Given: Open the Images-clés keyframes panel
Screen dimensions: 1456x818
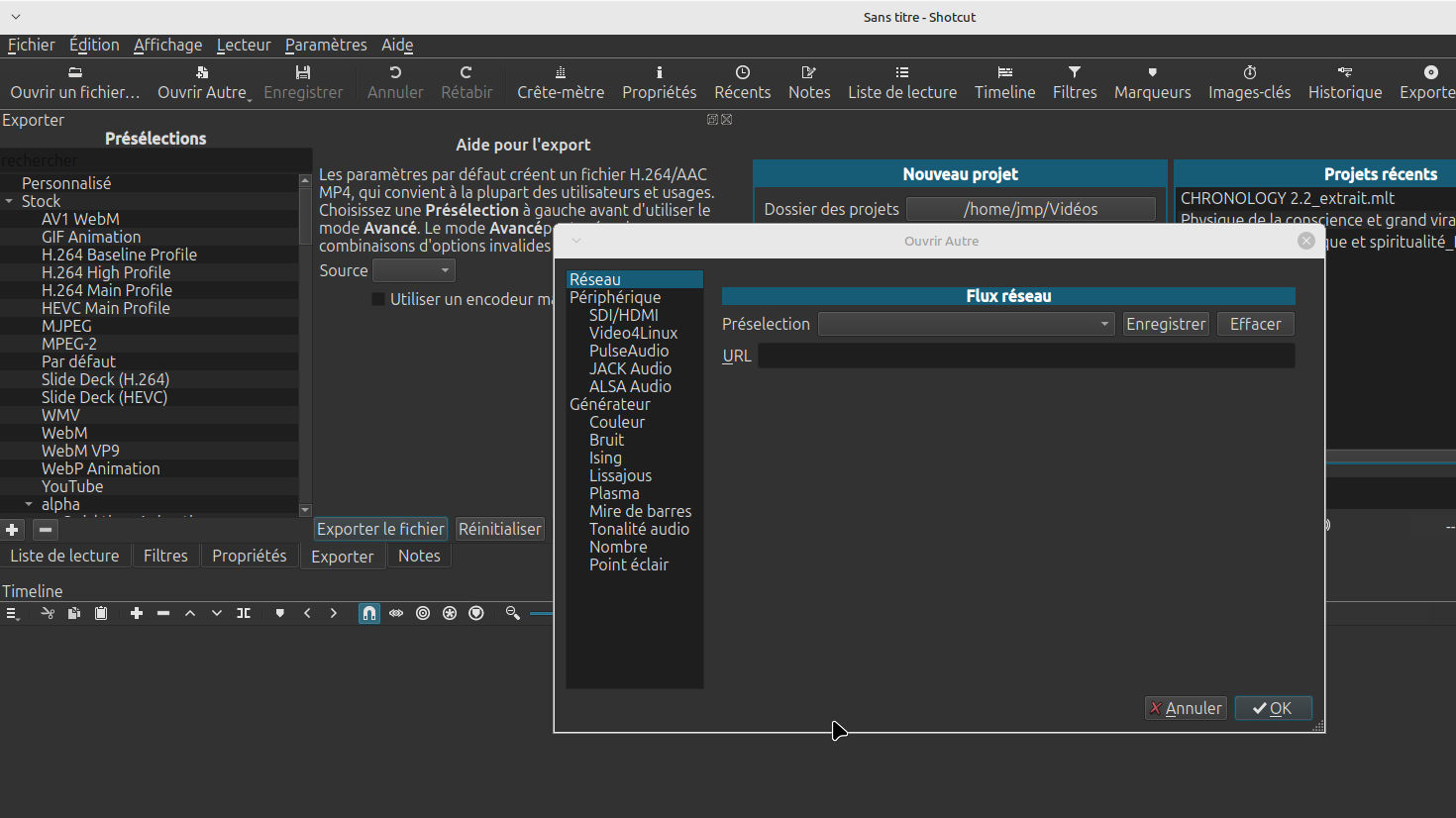Looking at the screenshot, I should click(1249, 82).
